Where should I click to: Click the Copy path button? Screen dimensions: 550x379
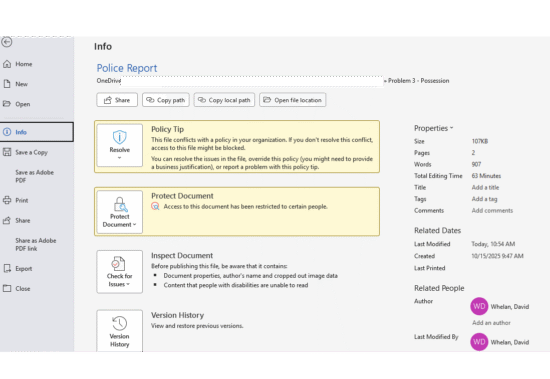coord(166,100)
